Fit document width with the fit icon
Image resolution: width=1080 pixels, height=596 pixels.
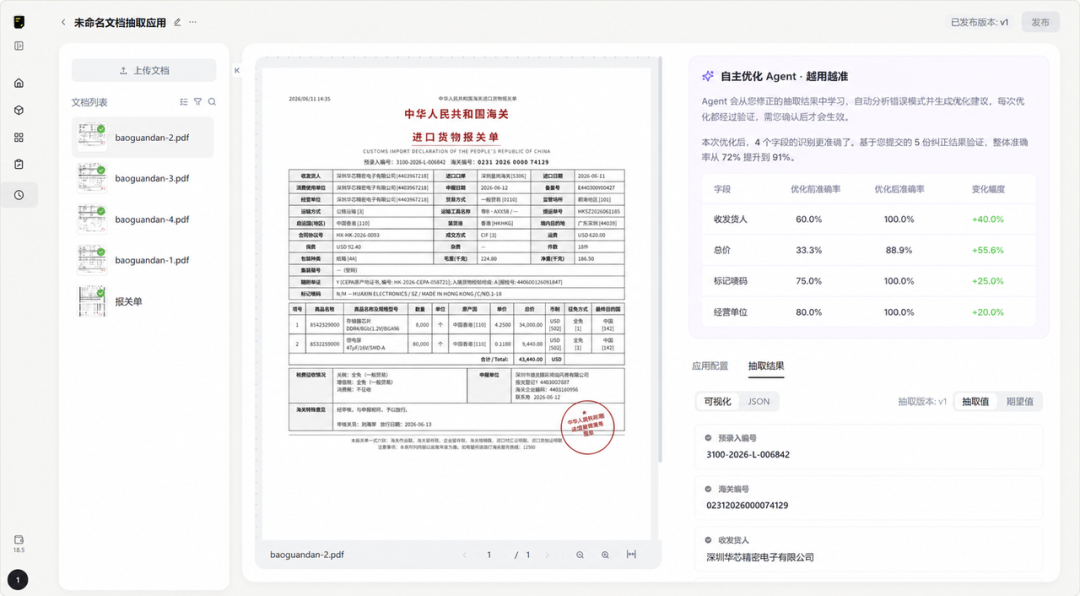[631, 554]
